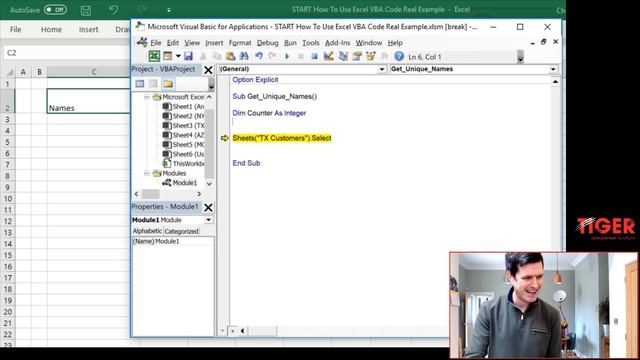
Task: Open the File menu in VBA editor
Action: point(156,43)
